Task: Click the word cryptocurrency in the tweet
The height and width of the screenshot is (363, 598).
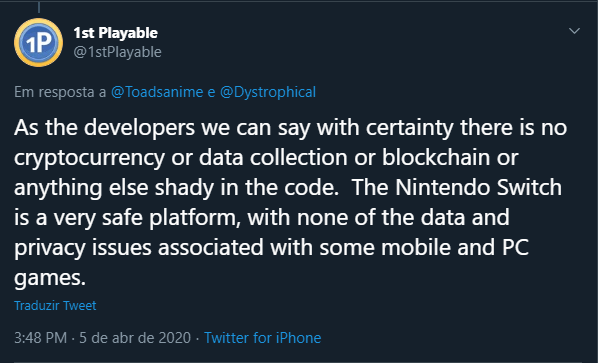Action: [x=90, y=158]
